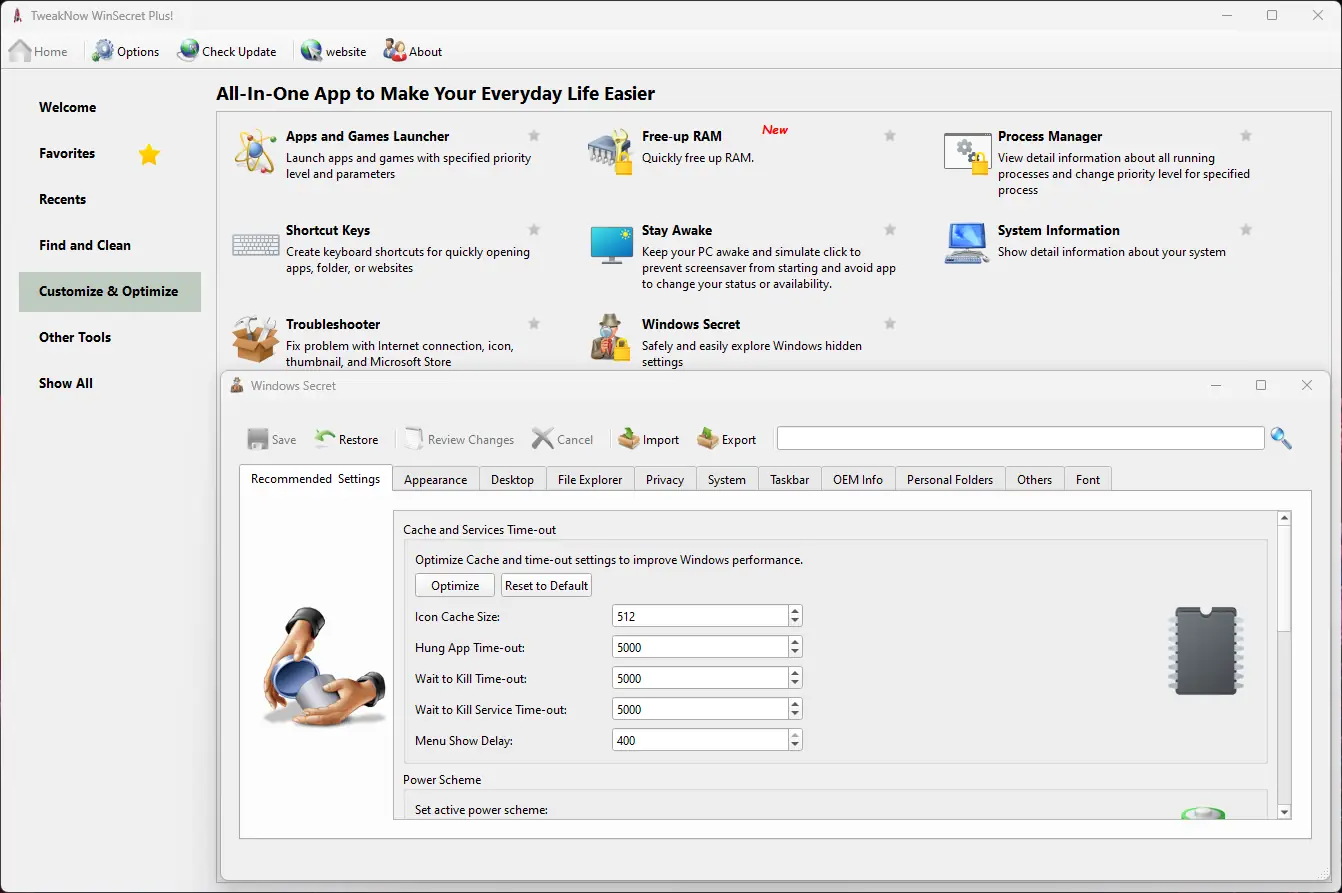
Task: Star the Stay Awake tool
Action: point(890,230)
